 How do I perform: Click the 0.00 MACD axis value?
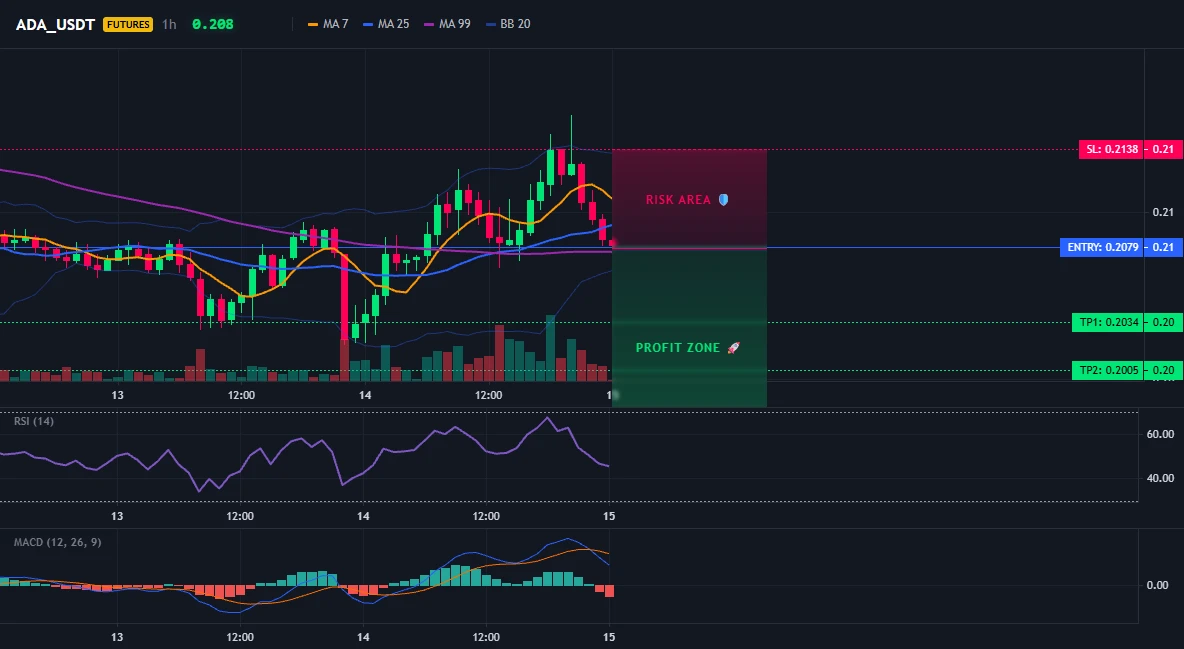[x=1157, y=586]
